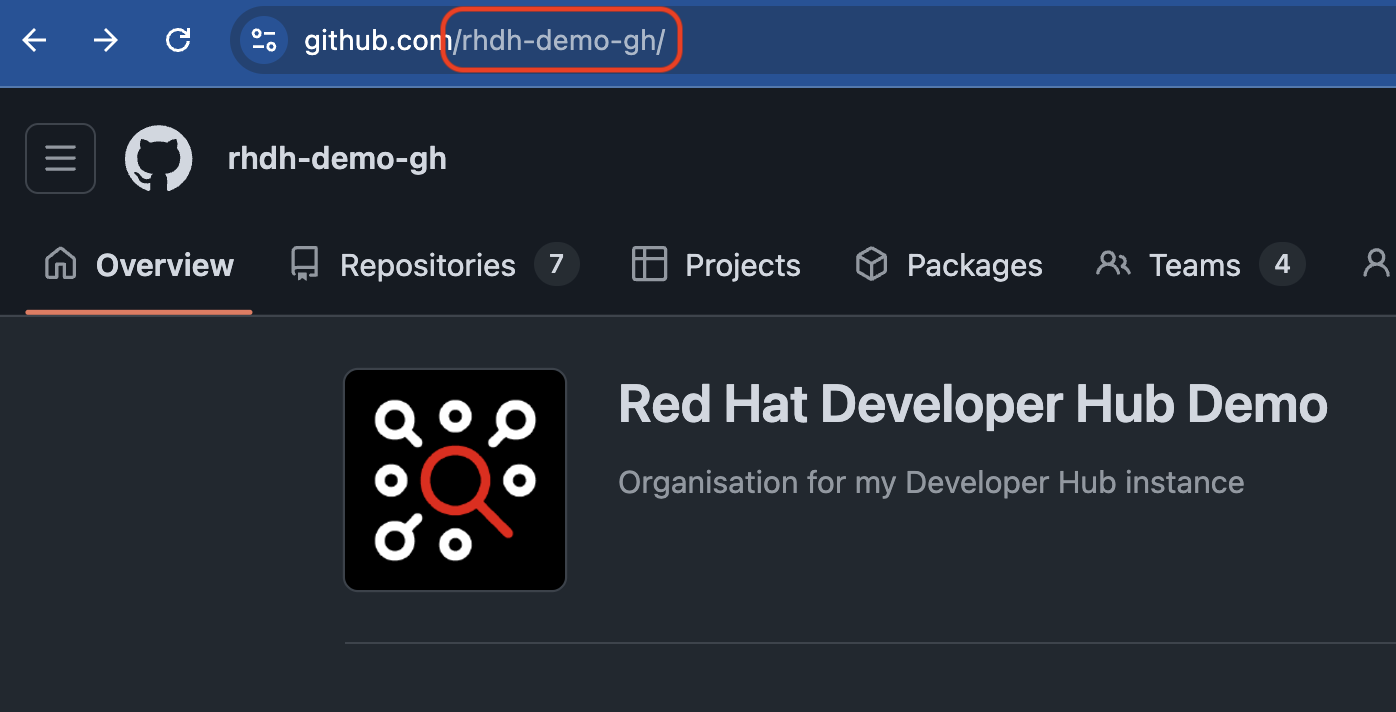The image size is (1396, 712).
Task: Select the Overview tab
Action: click(139, 265)
